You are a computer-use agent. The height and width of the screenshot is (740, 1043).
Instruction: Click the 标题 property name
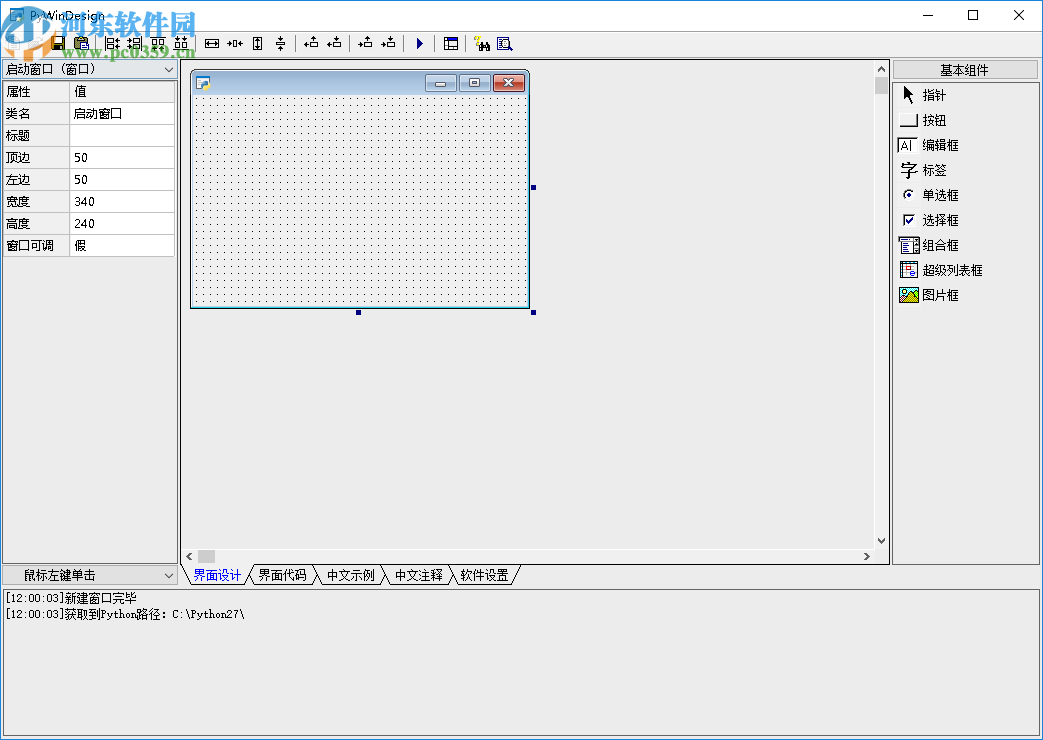point(37,136)
